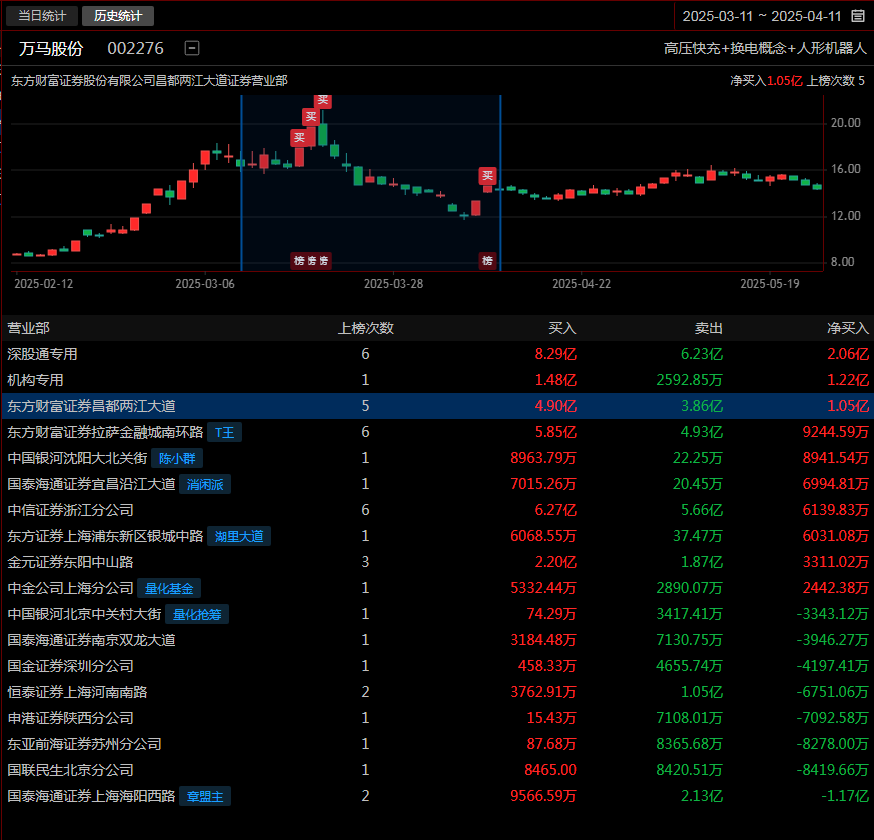874x840 pixels.
Task: Click the single 榜 marker at right of selection
Action: point(487,260)
